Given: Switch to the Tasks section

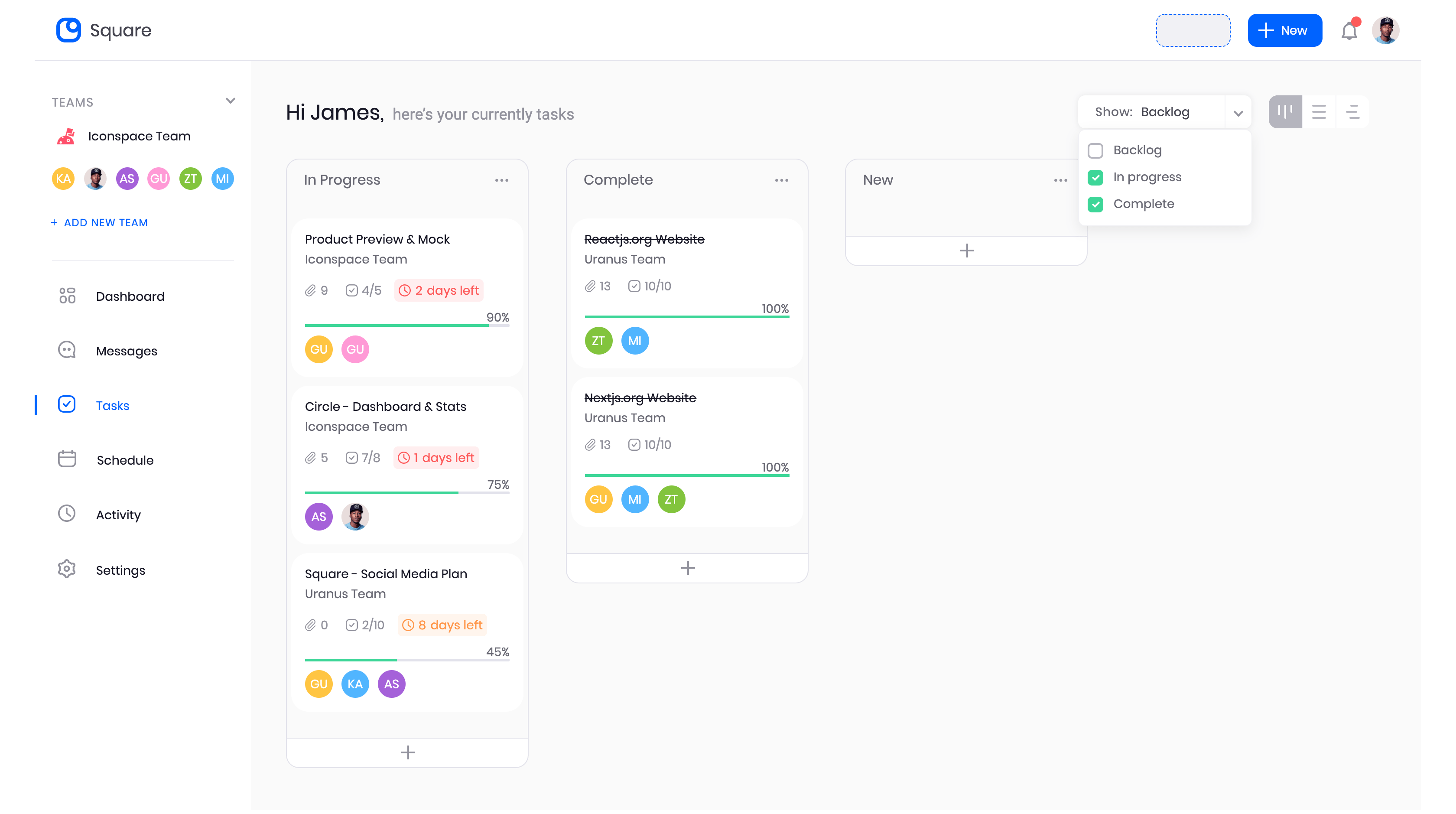Looking at the screenshot, I should 113,405.
